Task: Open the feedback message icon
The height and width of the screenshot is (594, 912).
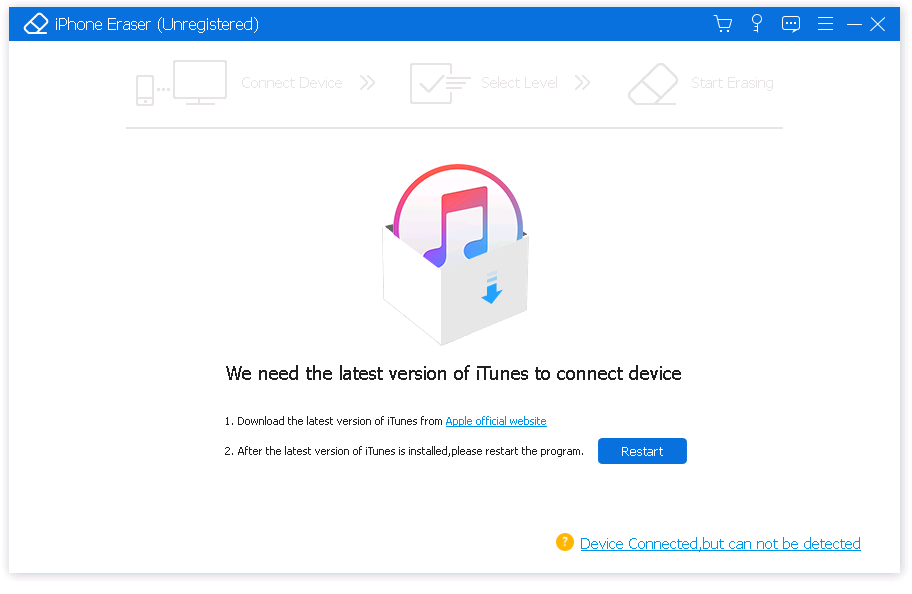Action: (791, 22)
